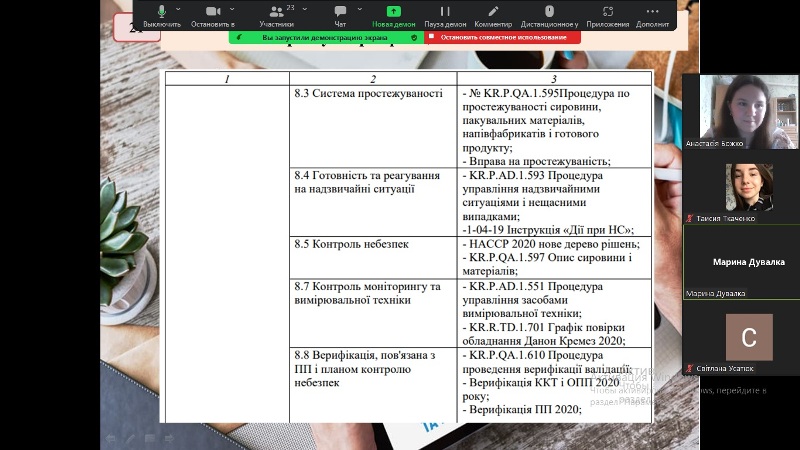This screenshot has height=450, width=800.
Task: Click text 'KR.P.QA.1.597 Опис сировини'
Action: coord(547,258)
